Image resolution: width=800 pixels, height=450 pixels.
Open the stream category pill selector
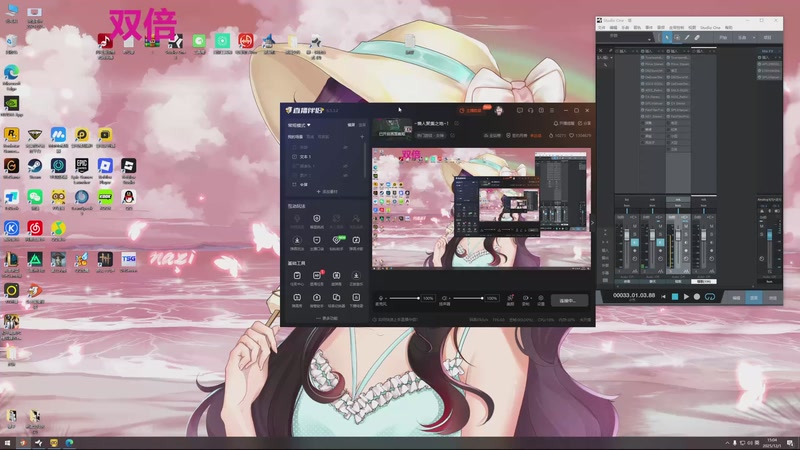pos(431,136)
